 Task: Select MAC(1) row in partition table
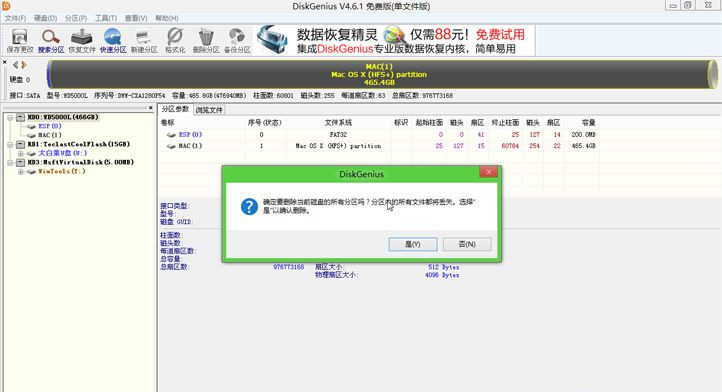click(378, 146)
